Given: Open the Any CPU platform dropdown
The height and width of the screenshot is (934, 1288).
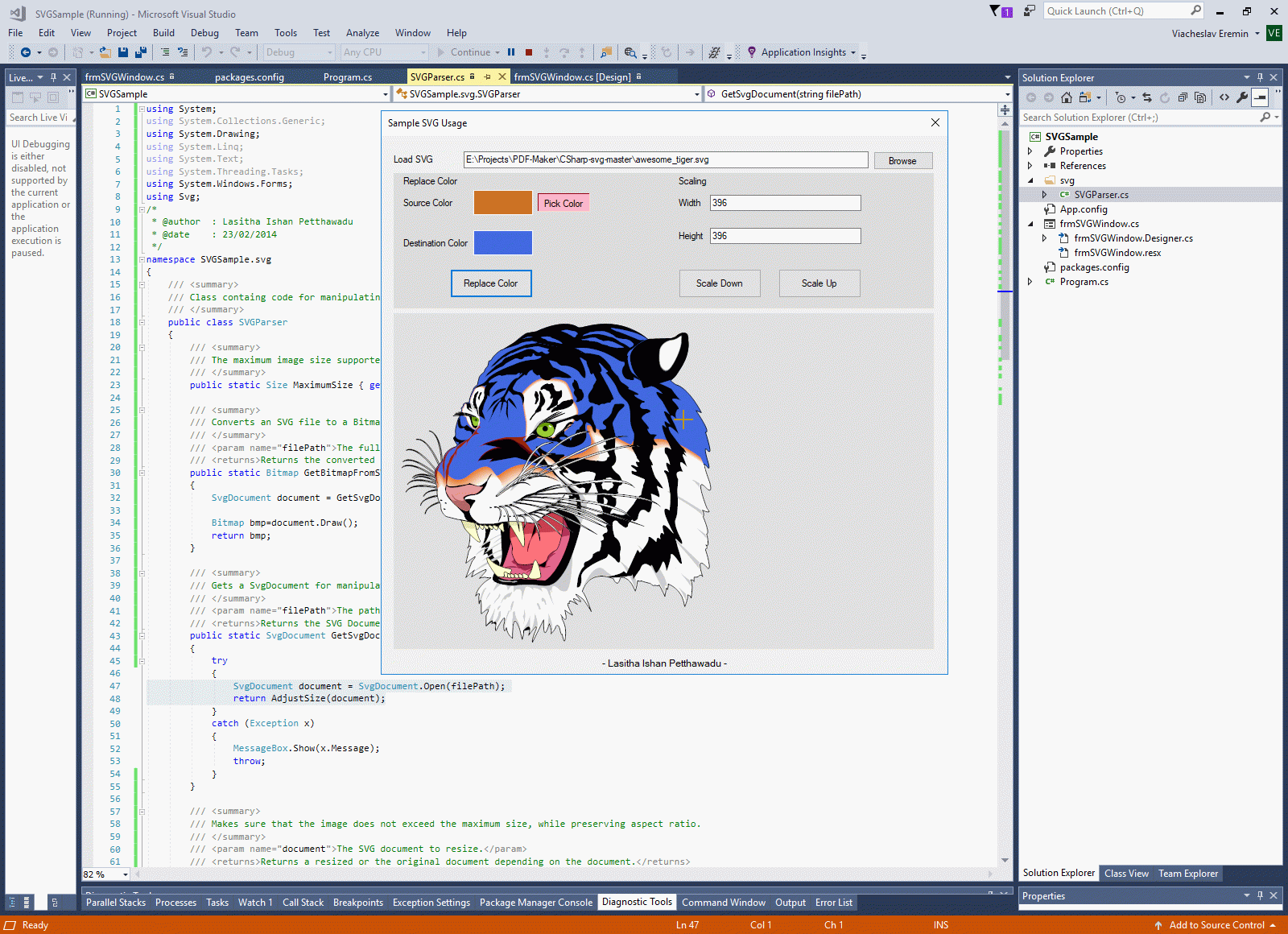Looking at the screenshot, I should (x=384, y=52).
